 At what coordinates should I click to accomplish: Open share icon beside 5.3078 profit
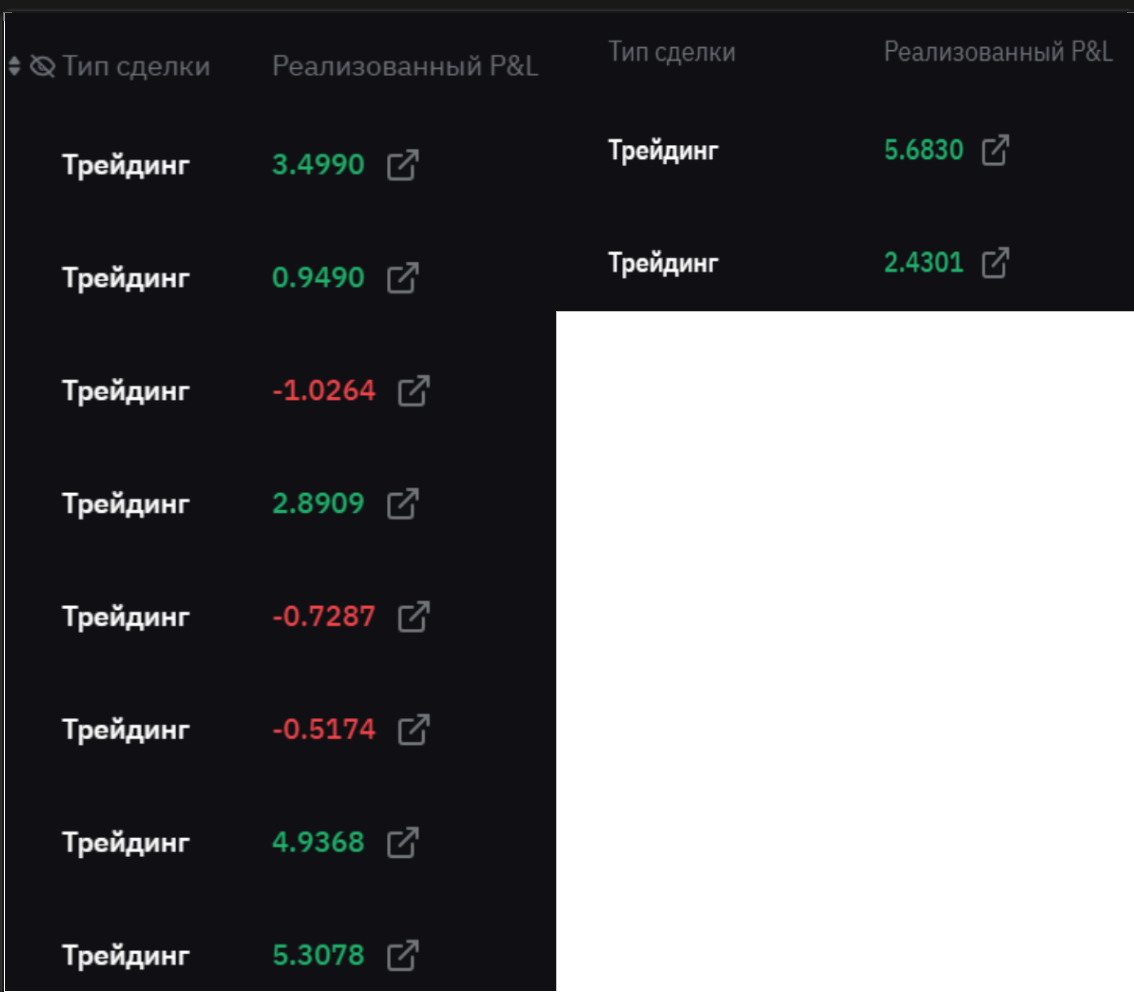[402, 956]
